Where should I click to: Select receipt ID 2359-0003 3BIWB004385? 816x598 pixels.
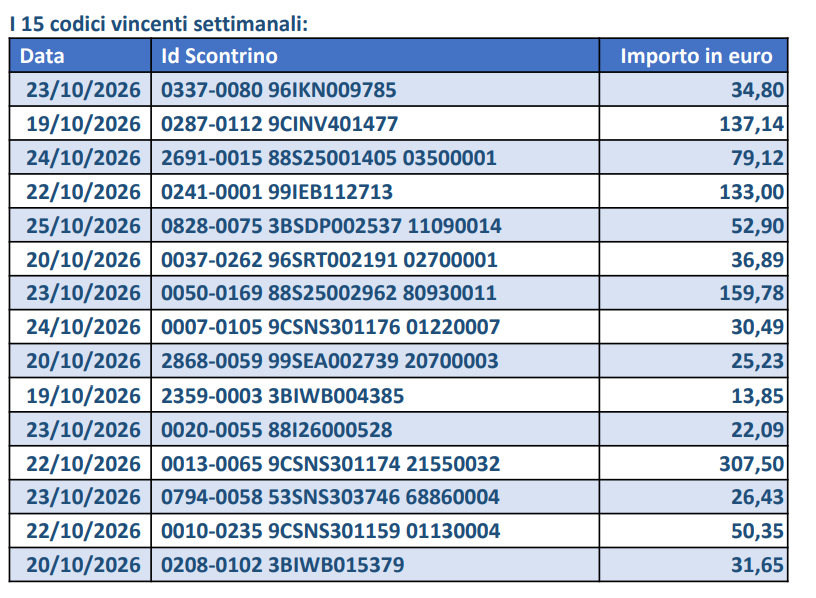[283, 396]
